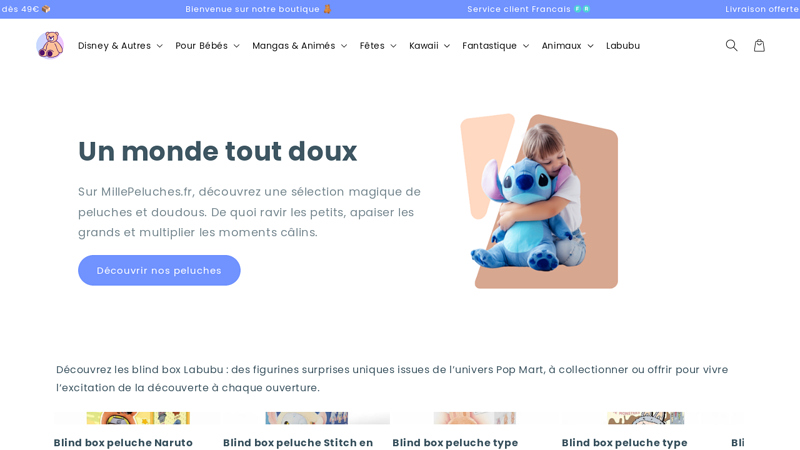Expand the Pour Bébés dropdown
This screenshot has height=450, width=800.
[x=207, y=45]
